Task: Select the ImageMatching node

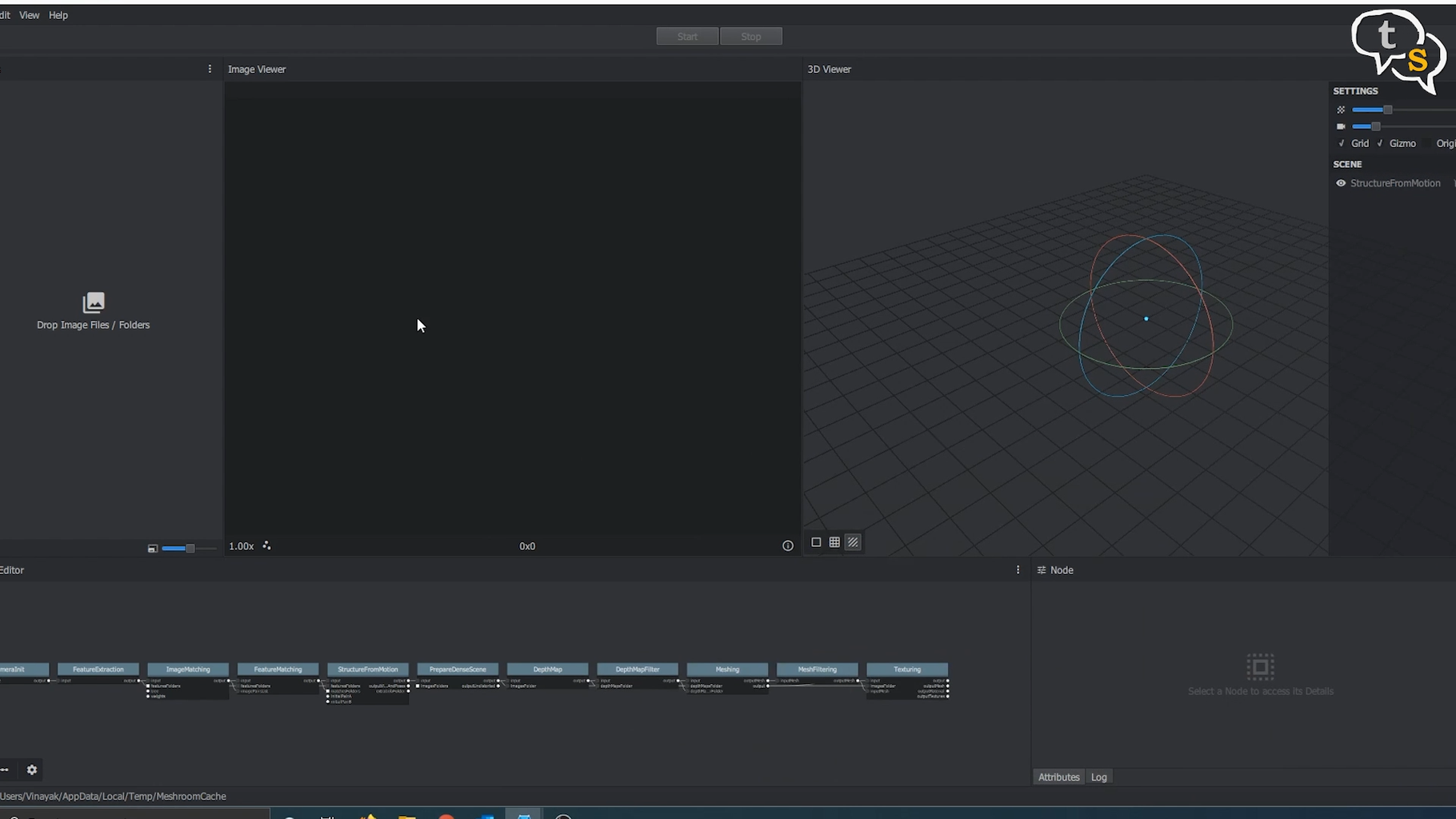Action: pos(188,669)
